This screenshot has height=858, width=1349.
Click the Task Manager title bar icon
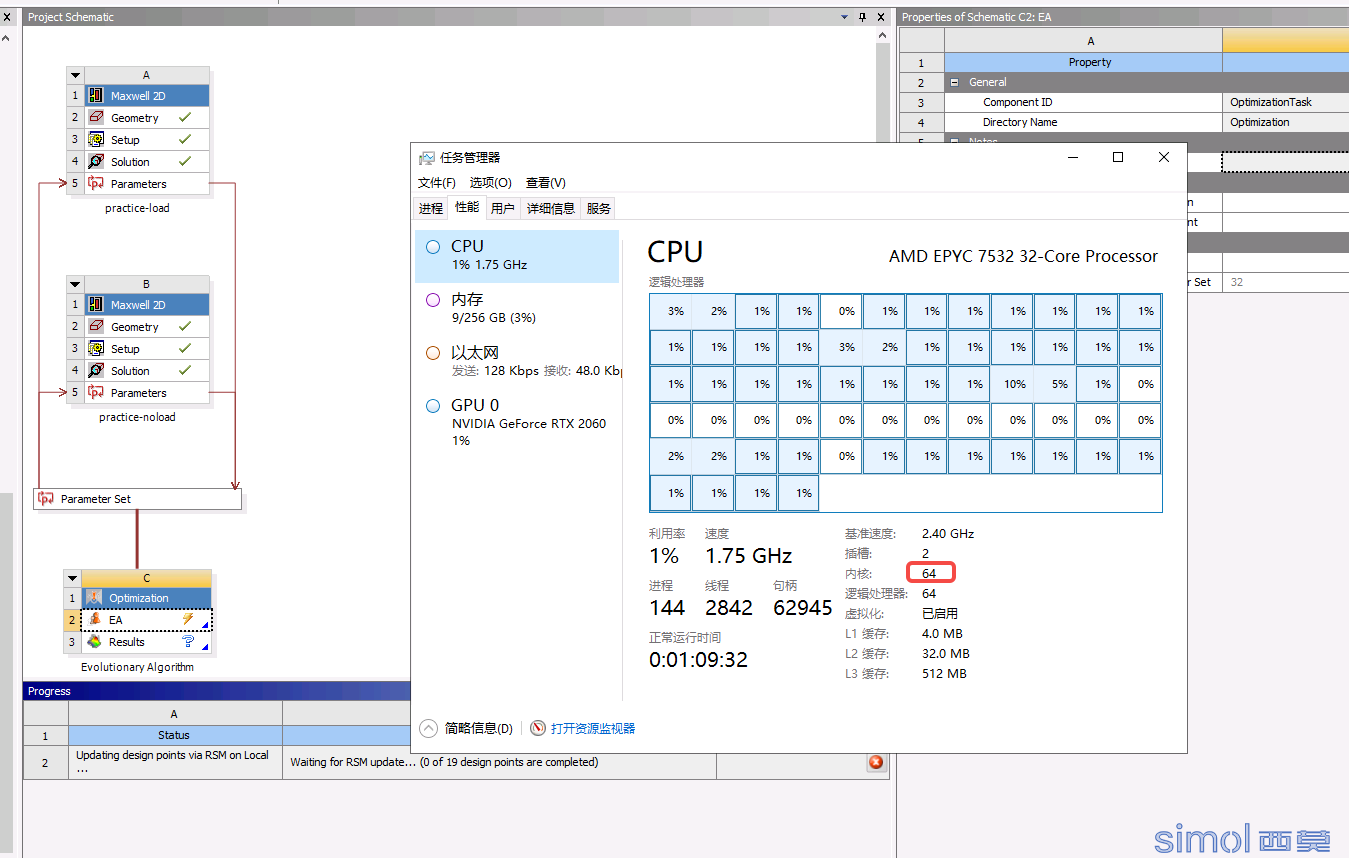click(427, 158)
